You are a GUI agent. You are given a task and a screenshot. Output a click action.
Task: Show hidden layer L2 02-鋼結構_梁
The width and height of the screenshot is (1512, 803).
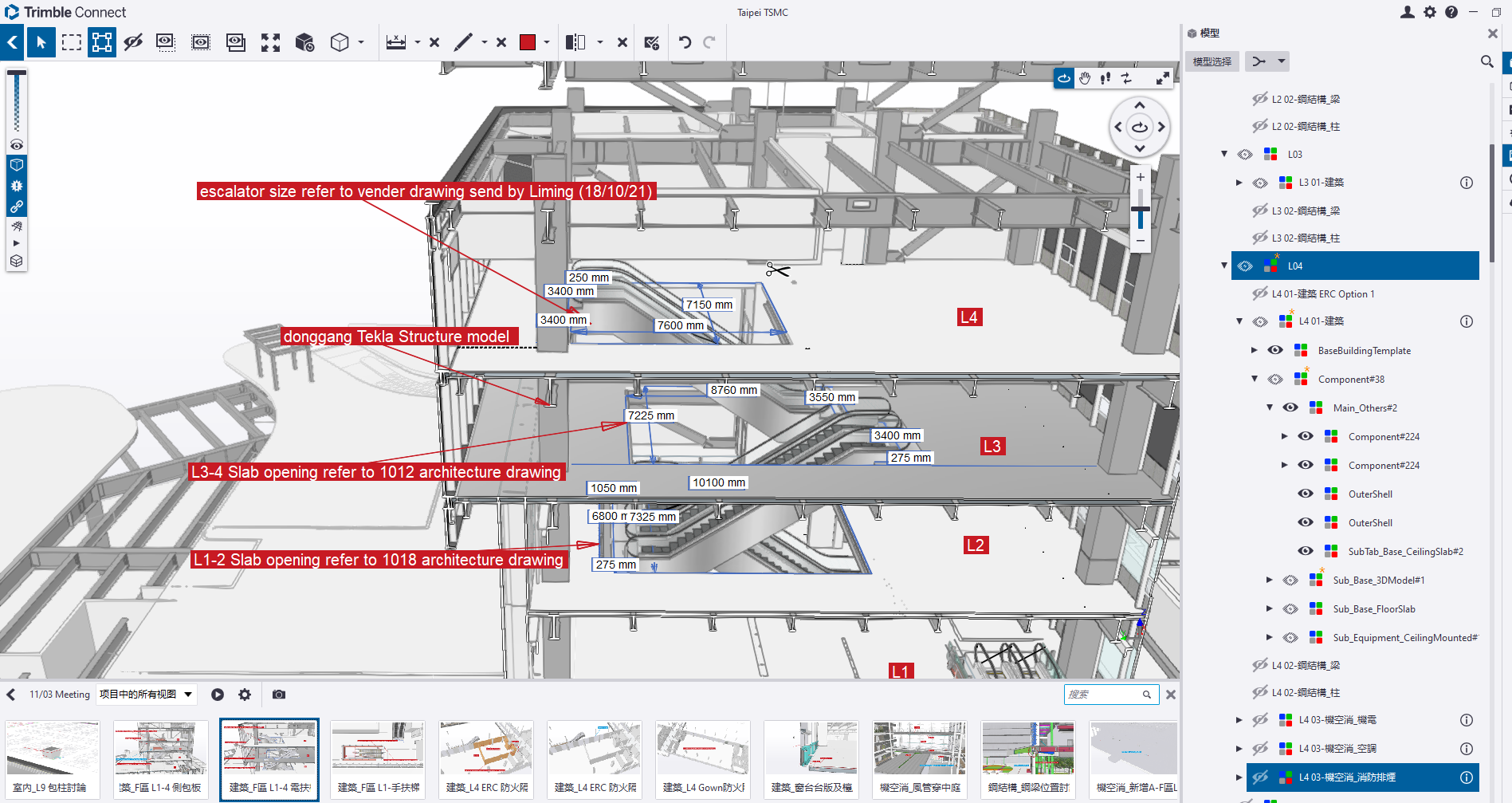coord(1259,99)
